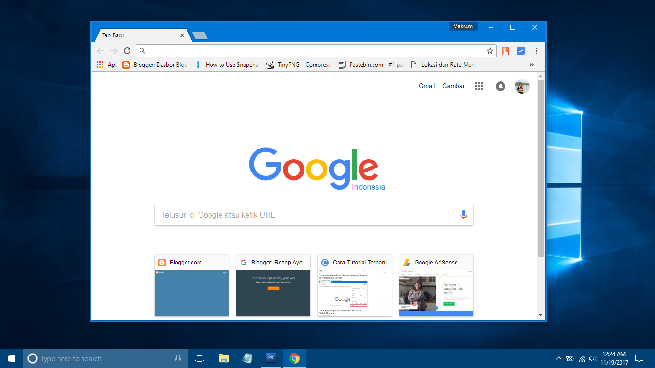Click the page scrollbar down arrow
This screenshot has width=655, height=368.
click(x=541, y=315)
